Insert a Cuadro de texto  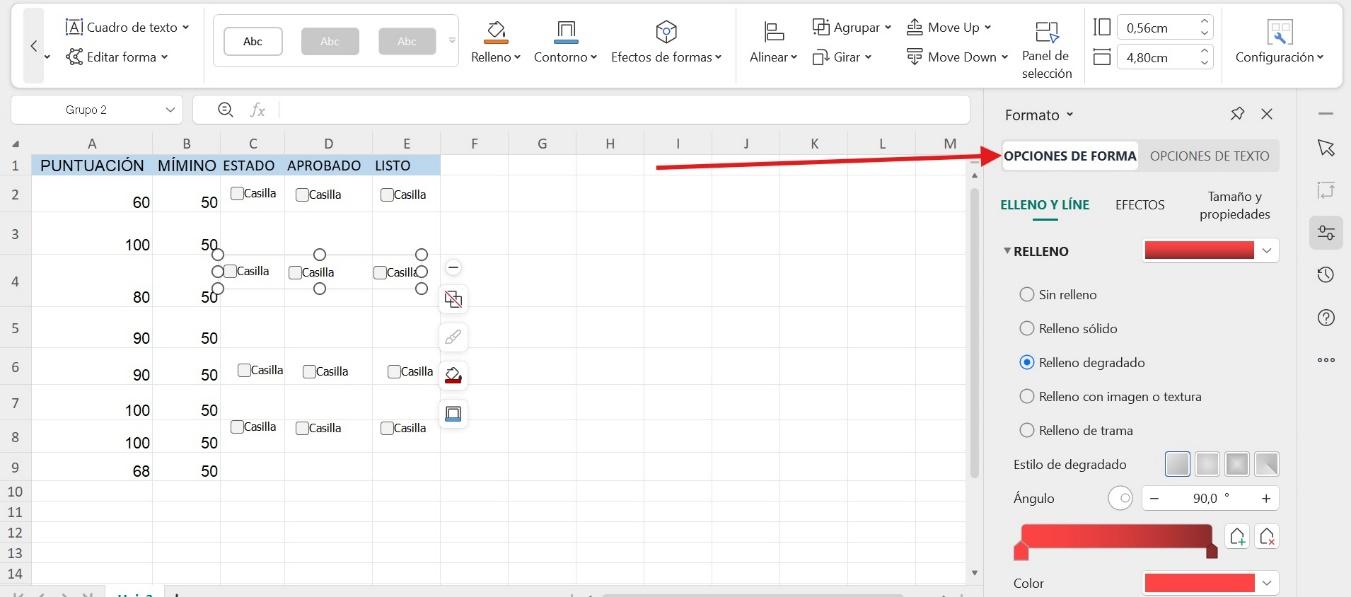pyautogui.click(x=127, y=27)
